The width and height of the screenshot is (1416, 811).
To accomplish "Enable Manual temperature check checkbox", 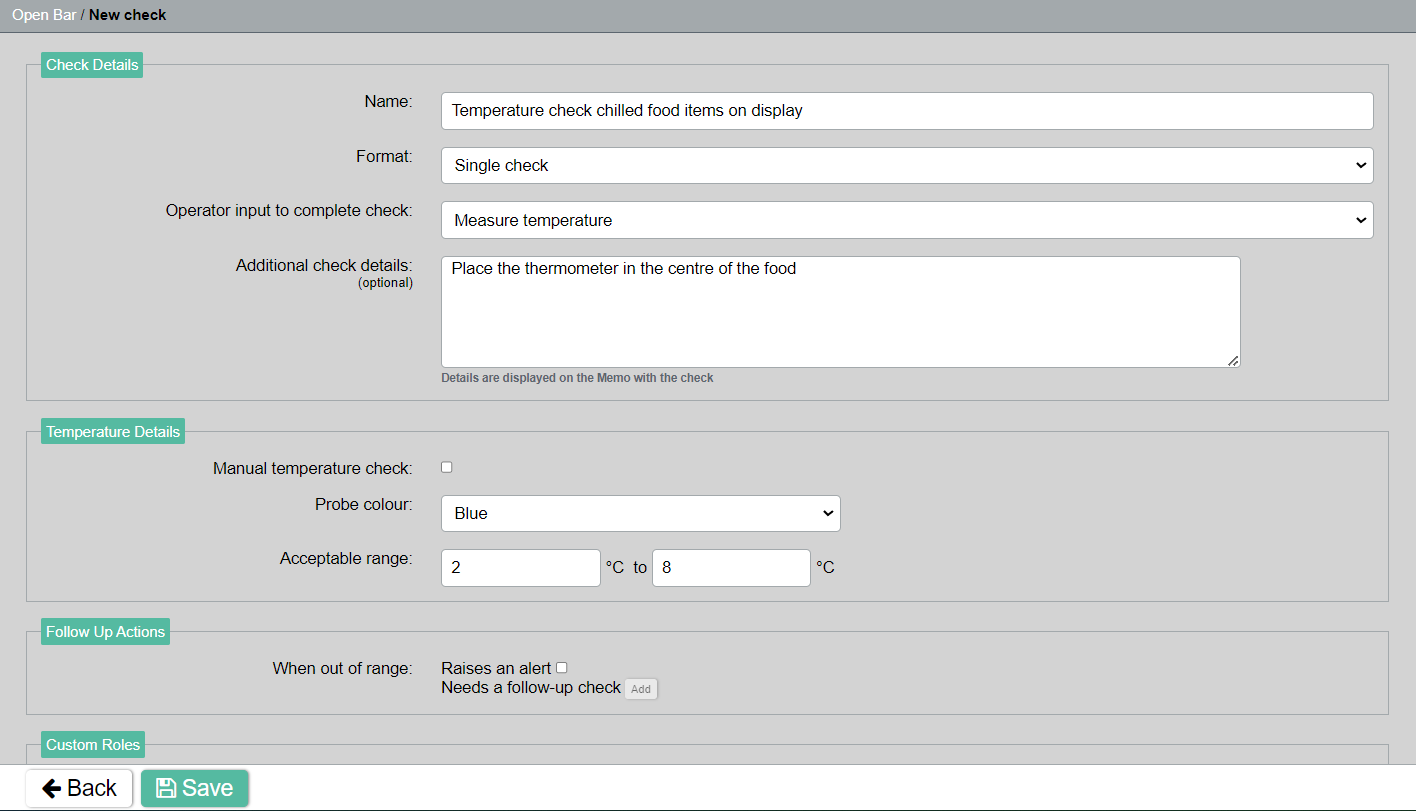I will pyautogui.click(x=447, y=467).
